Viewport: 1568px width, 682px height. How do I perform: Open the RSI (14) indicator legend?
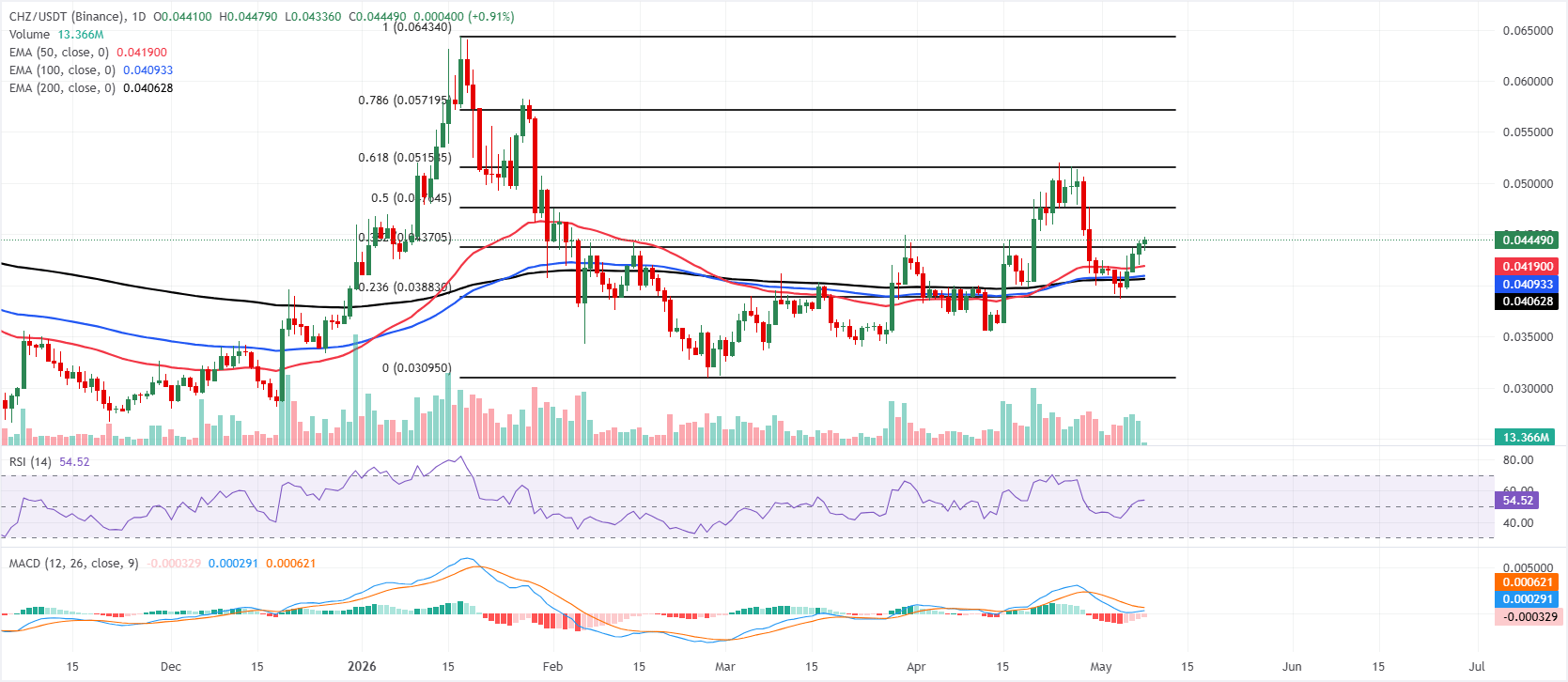[30, 462]
